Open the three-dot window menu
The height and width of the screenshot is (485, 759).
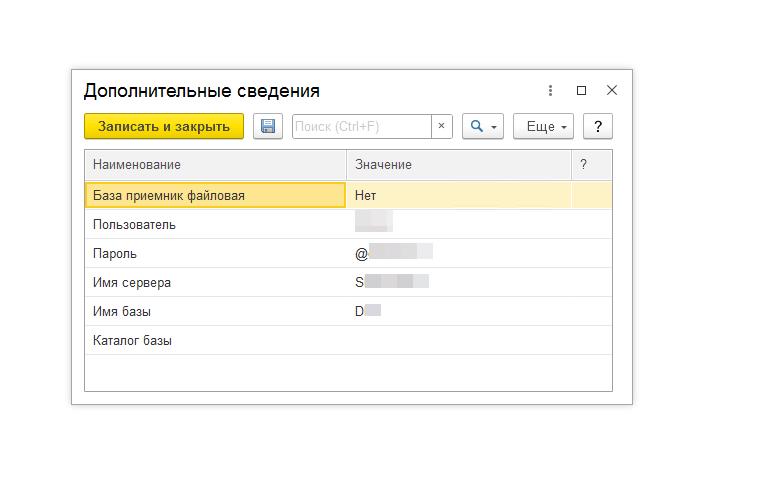tap(550, 91)
